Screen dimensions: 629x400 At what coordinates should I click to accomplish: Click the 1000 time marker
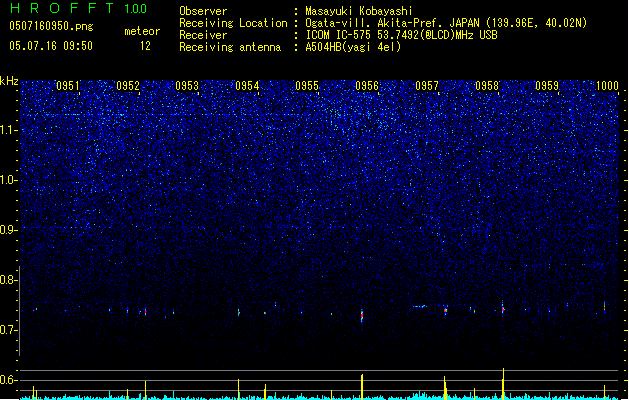[607, 86]
